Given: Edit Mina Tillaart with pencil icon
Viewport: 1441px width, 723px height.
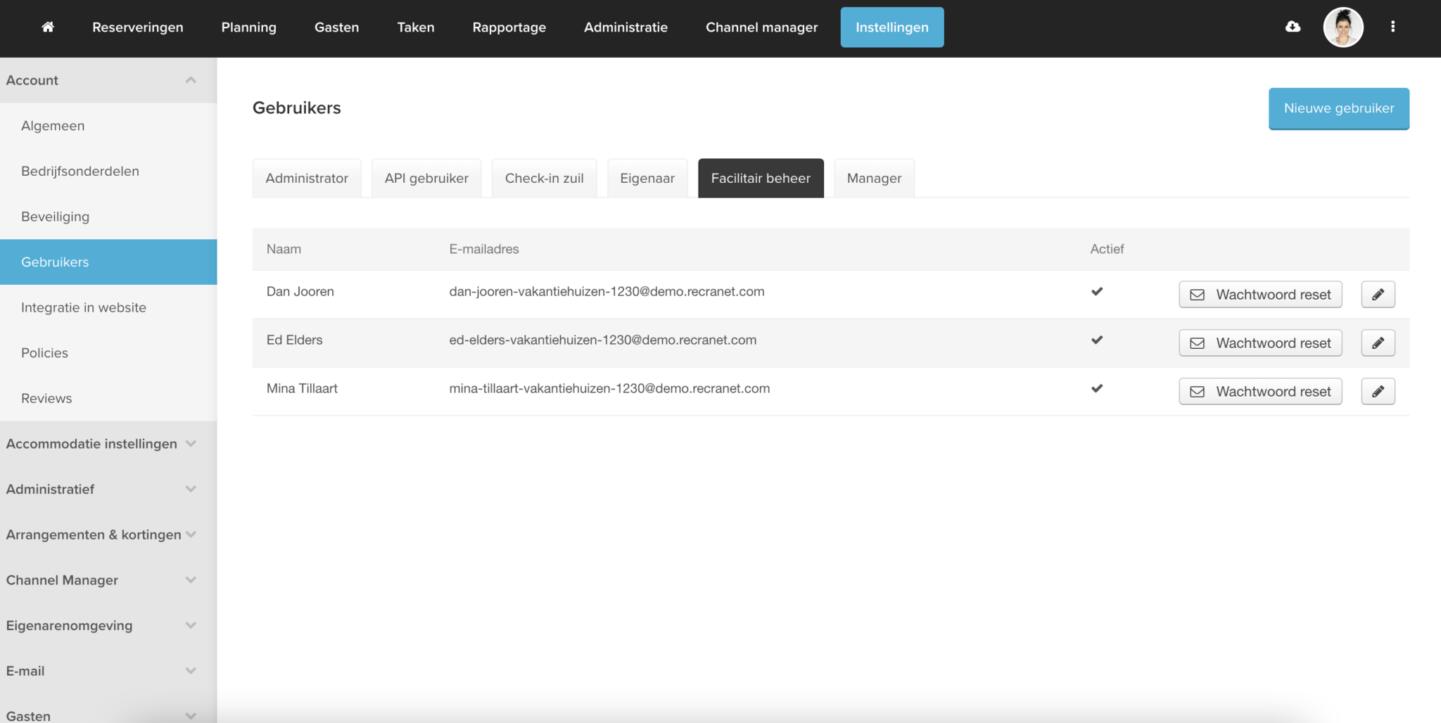Looking at the screenshot, I should click(x=1377, y=392).
